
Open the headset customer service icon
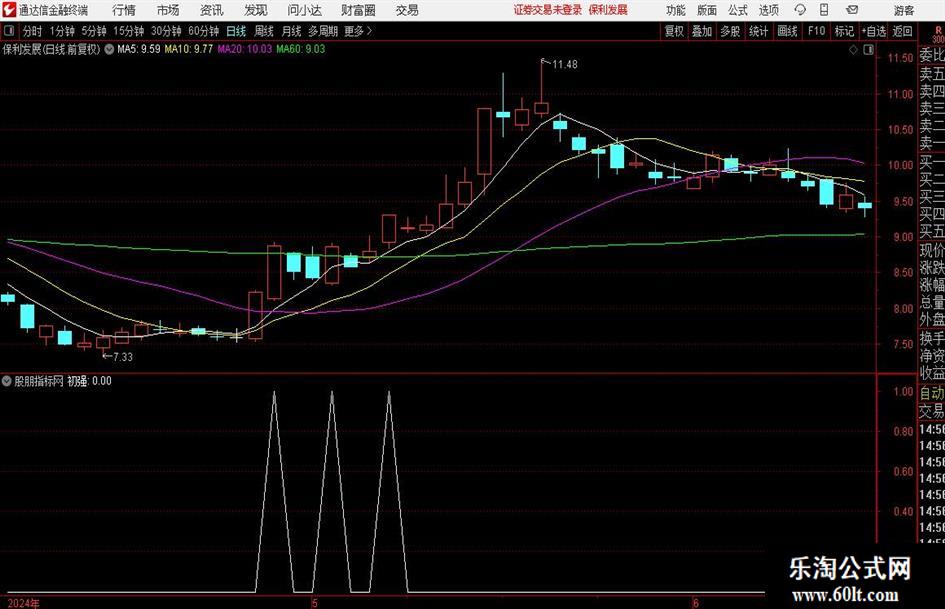tap(800, 10)
